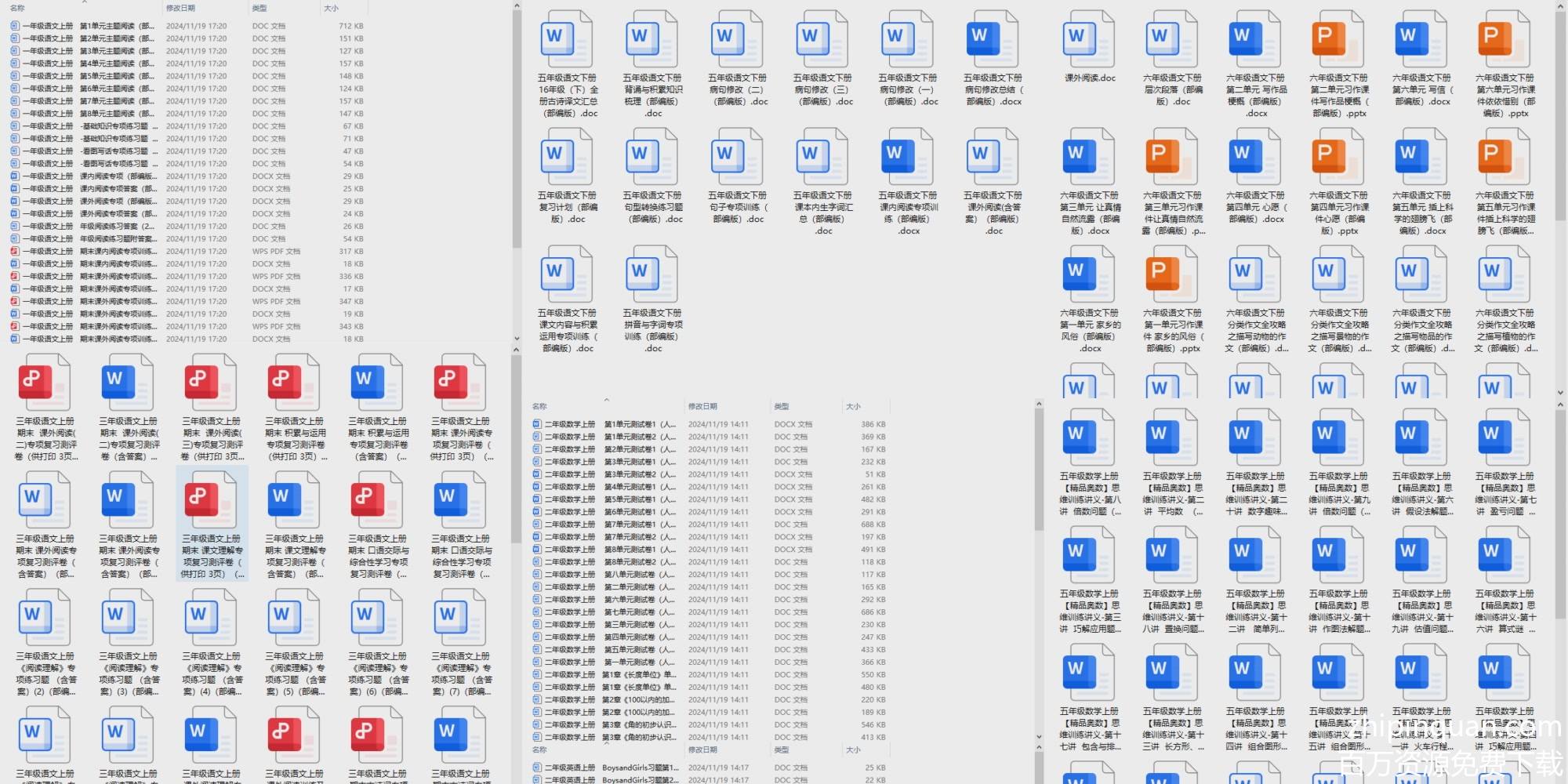The height and width of the screenshot is (784, 1568).
Task: Open 六年级语文下册 第三单元 让真情自然流露 docx
Action: (1089, 157)
